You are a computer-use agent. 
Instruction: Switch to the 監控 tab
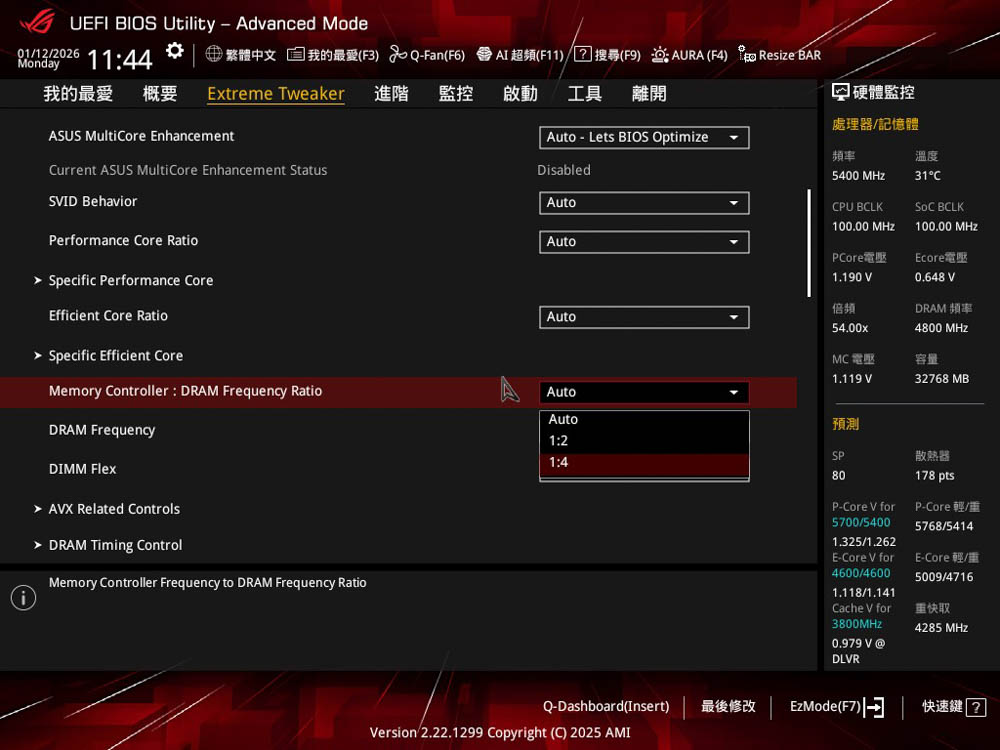coord(456,94)
